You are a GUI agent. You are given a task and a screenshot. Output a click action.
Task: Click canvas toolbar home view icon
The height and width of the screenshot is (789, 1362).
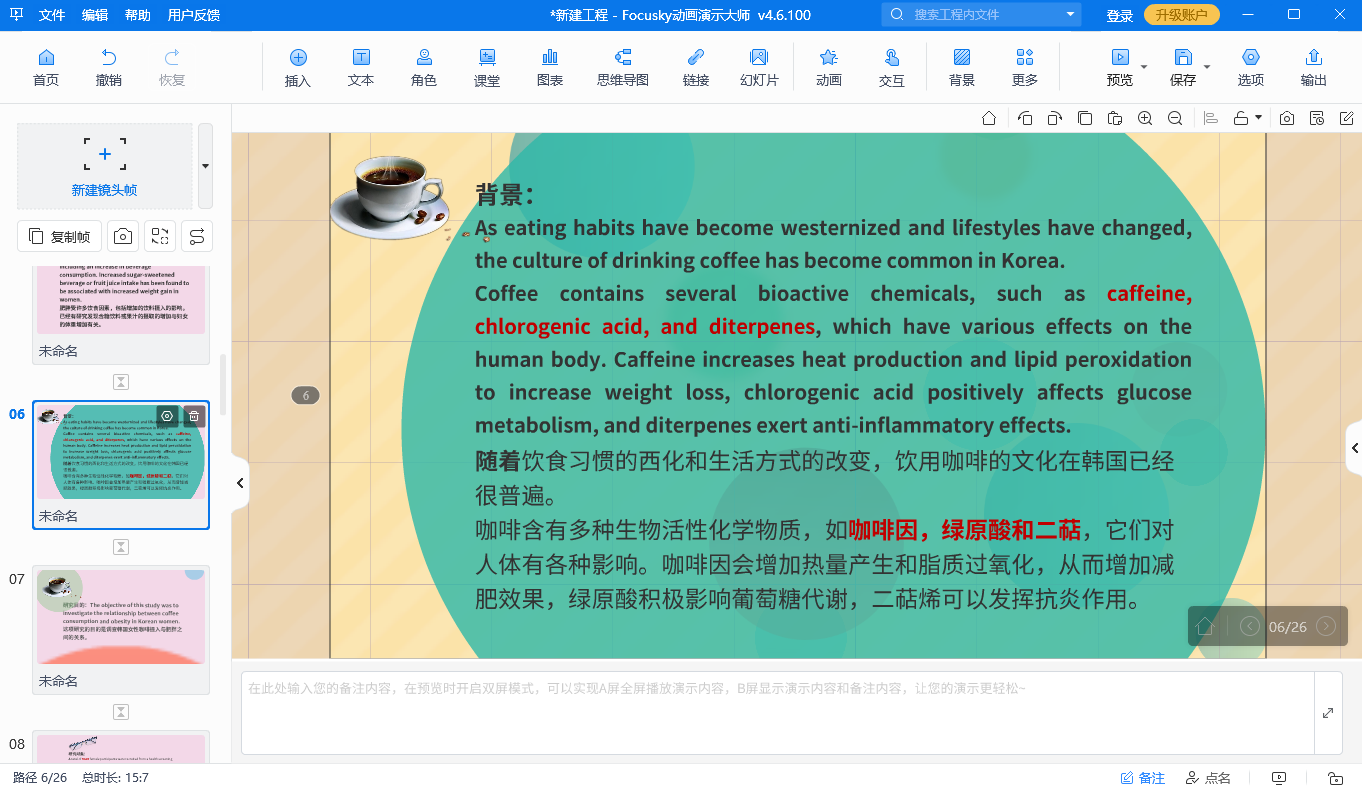tap(989, 118)
